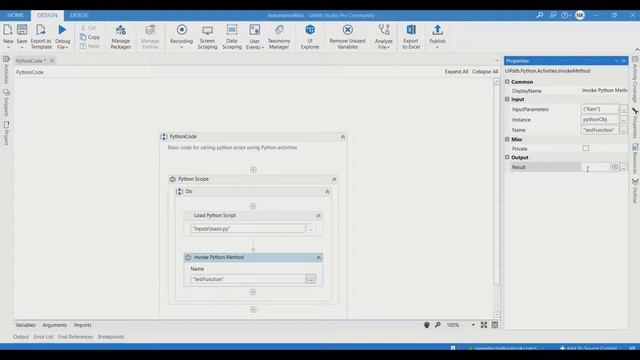The width and height of the screenshot is (640, 360).
Task: Open expression editor for Instance
Action: tap(623, 120)
